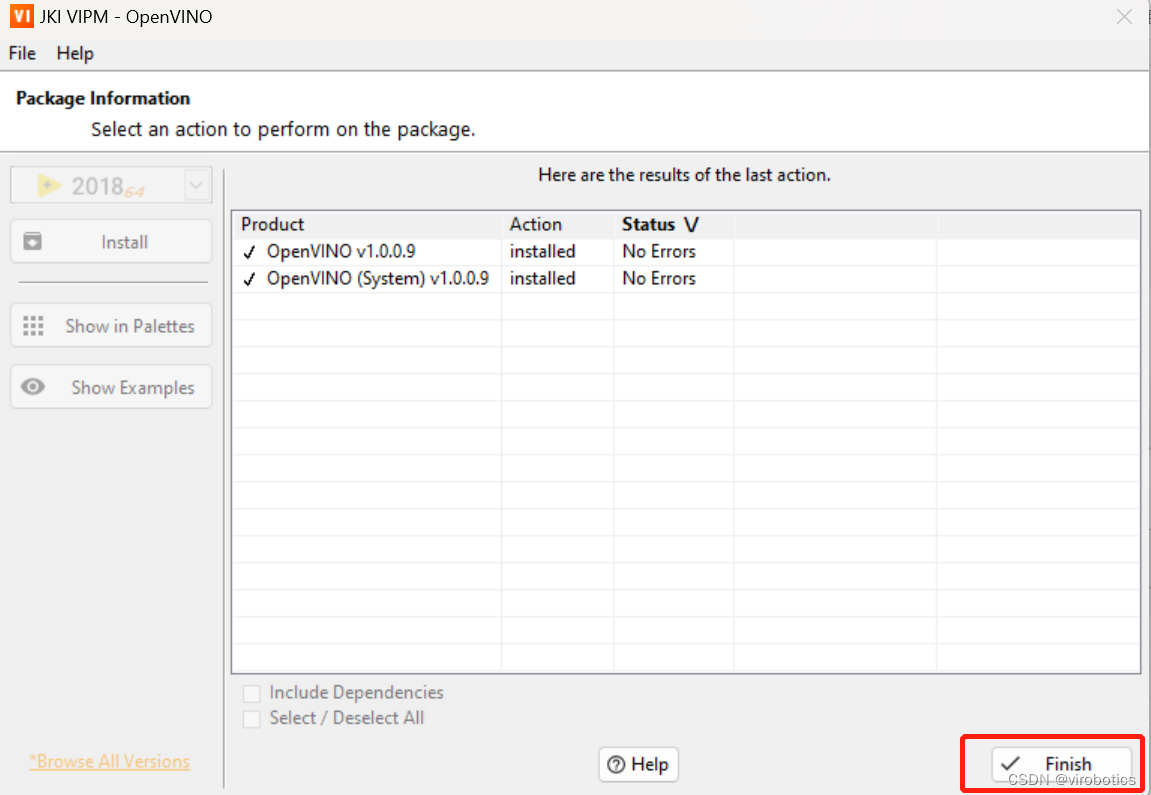Click the question mark icon on Help button
The image size is (1151, 795).
tap(617, 764)
